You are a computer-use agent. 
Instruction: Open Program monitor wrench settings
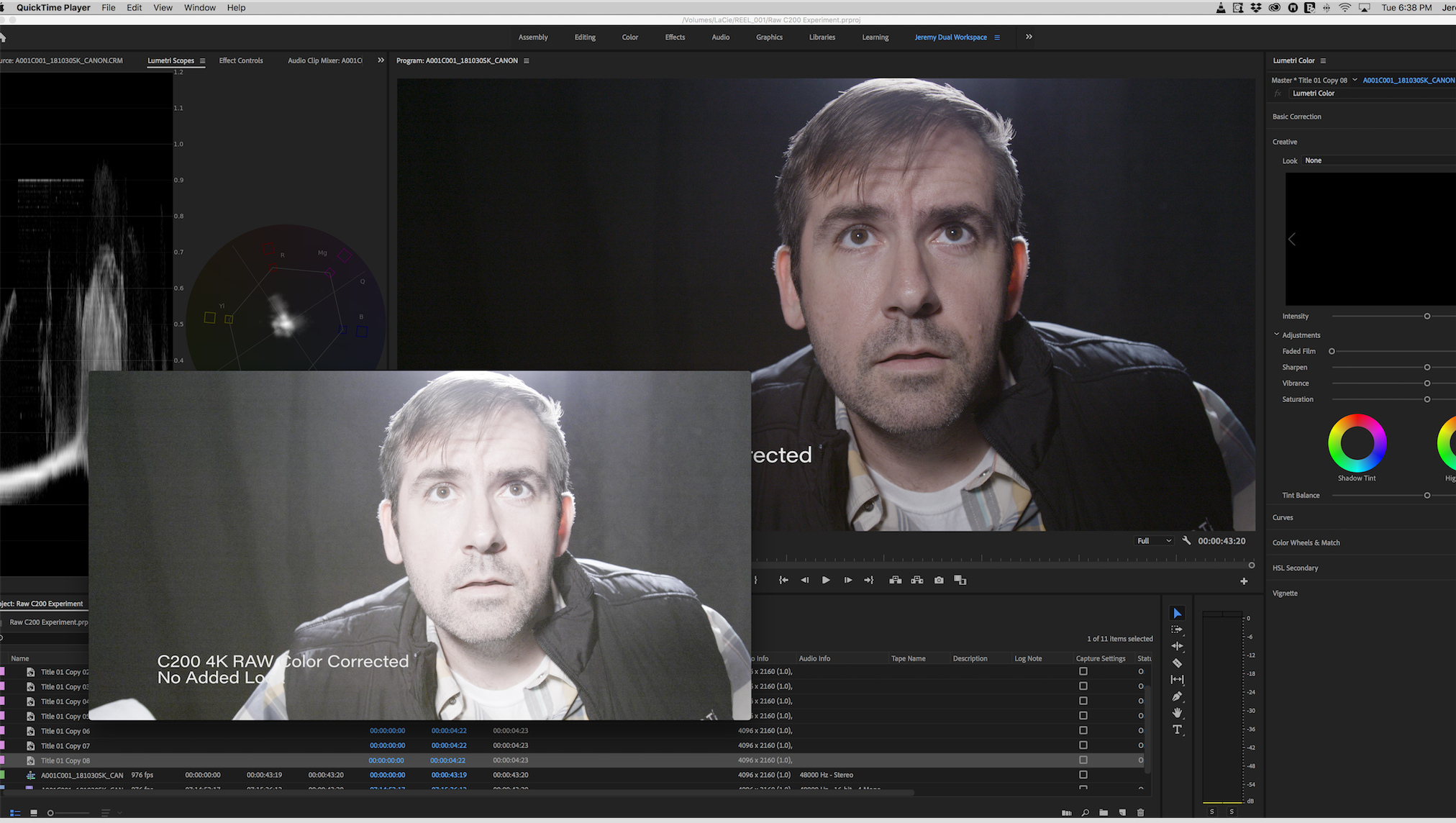point(1186,540)
